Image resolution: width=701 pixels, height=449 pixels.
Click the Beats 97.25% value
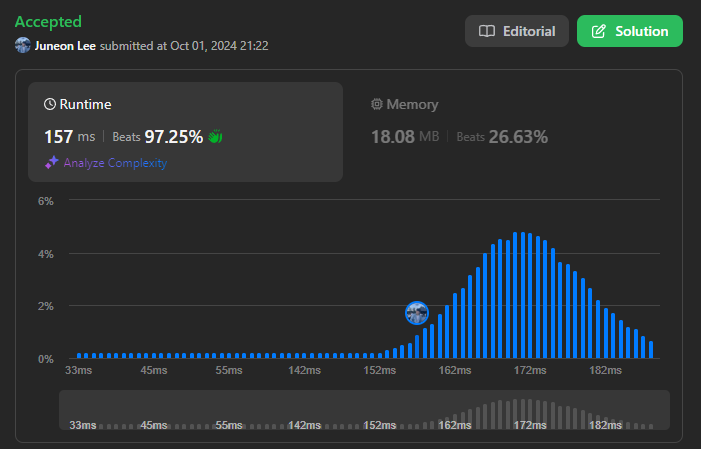click(157, 137)
